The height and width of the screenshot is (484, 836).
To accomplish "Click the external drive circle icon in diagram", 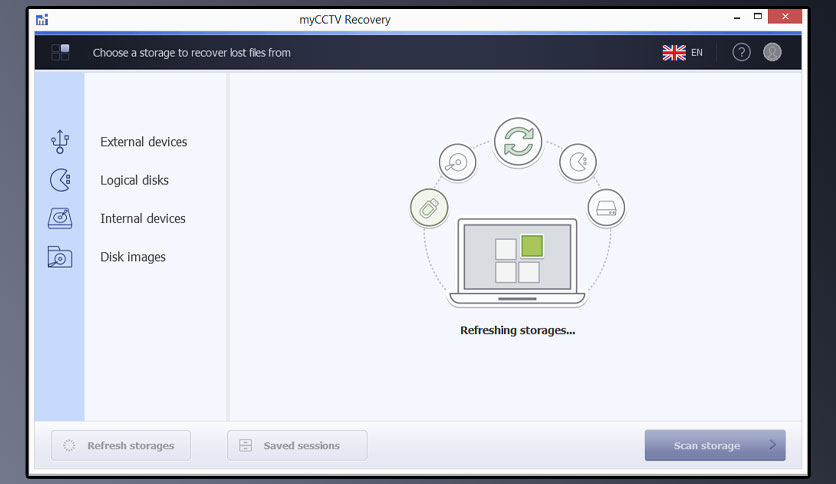I will pyautogui.click(x=606, y=208).
